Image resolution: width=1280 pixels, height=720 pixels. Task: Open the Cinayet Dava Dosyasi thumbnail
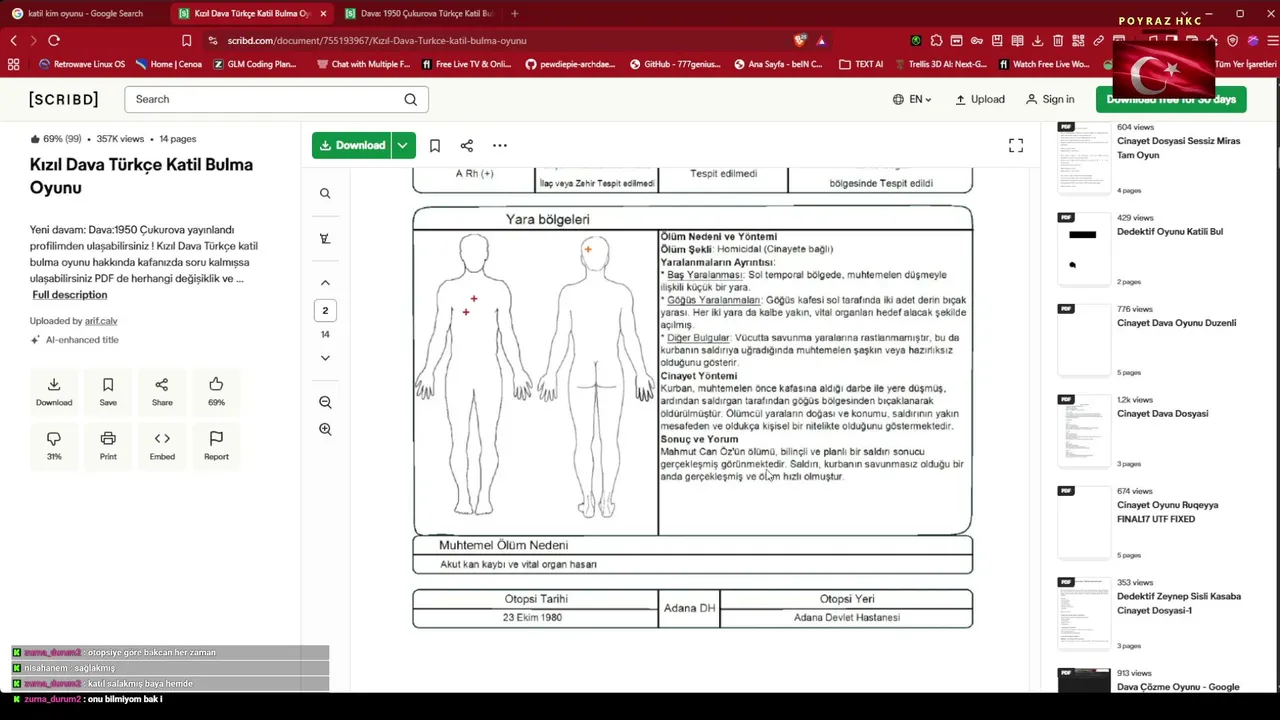tap(1083, 430)
